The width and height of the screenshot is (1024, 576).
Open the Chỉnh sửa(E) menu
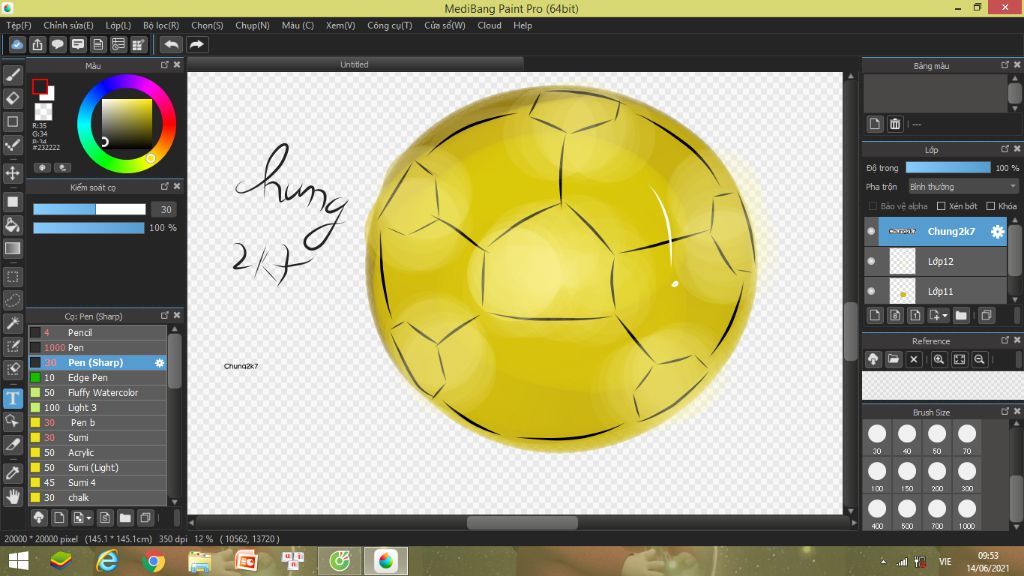point(68,25)
